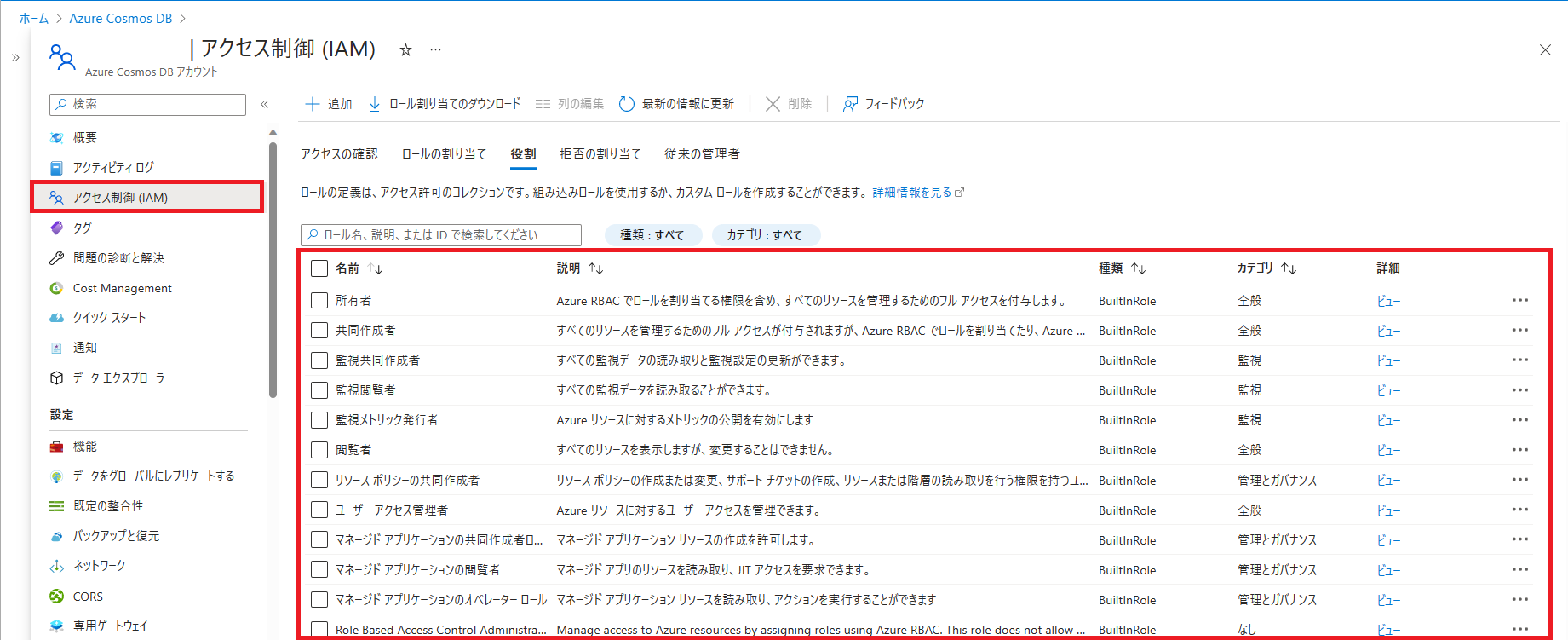Image resolution: width=1568 pixels, height=640 pixels.
Task: Open アクティビティ ログ from the sidebar
Action: 113,168
